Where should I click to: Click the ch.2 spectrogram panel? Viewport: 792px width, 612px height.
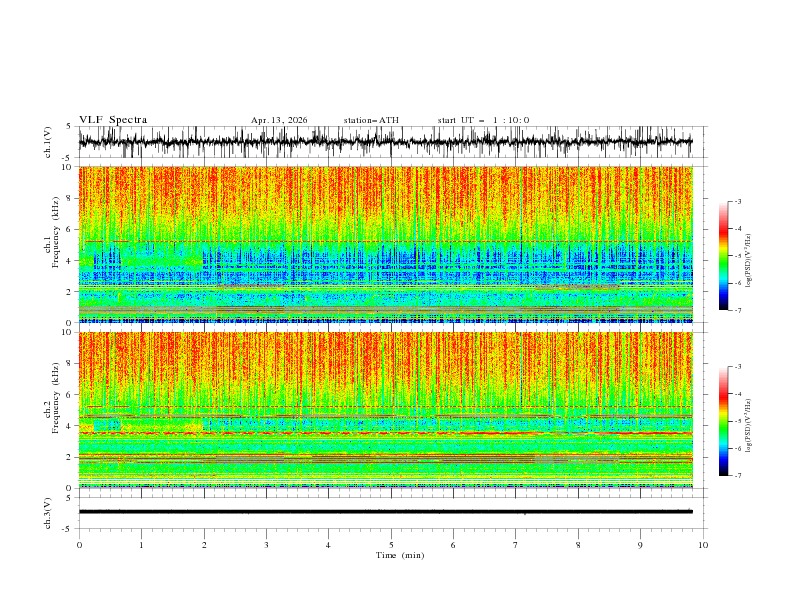pyautogui.click(x=385, y=410)
